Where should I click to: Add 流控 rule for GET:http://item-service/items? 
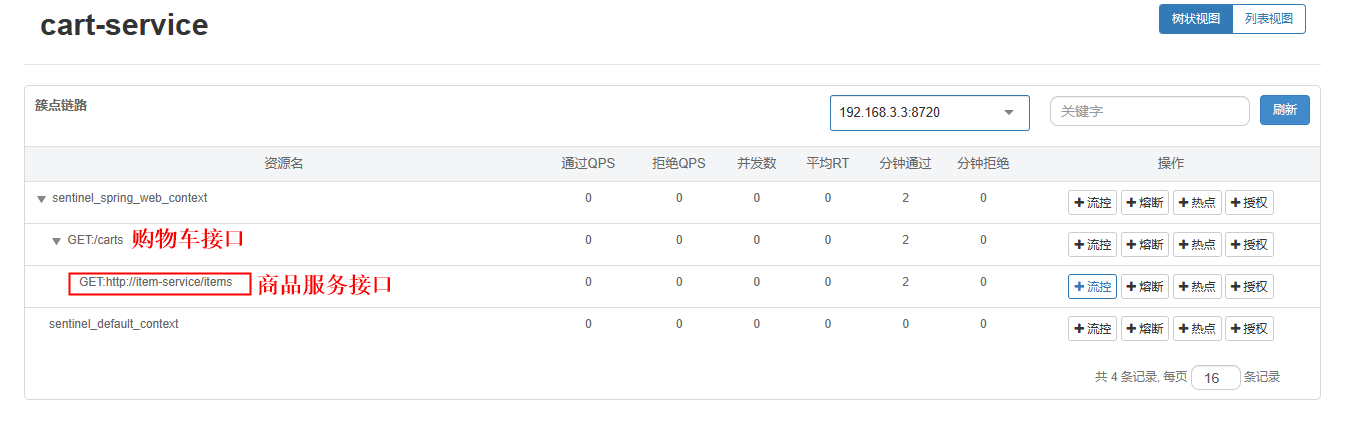(x=1092, y=287)
